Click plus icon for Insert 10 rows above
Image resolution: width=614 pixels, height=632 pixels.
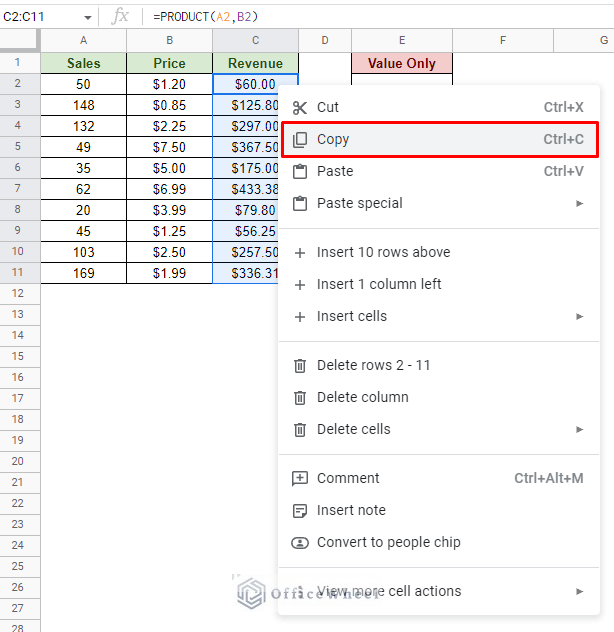(300, 253)
